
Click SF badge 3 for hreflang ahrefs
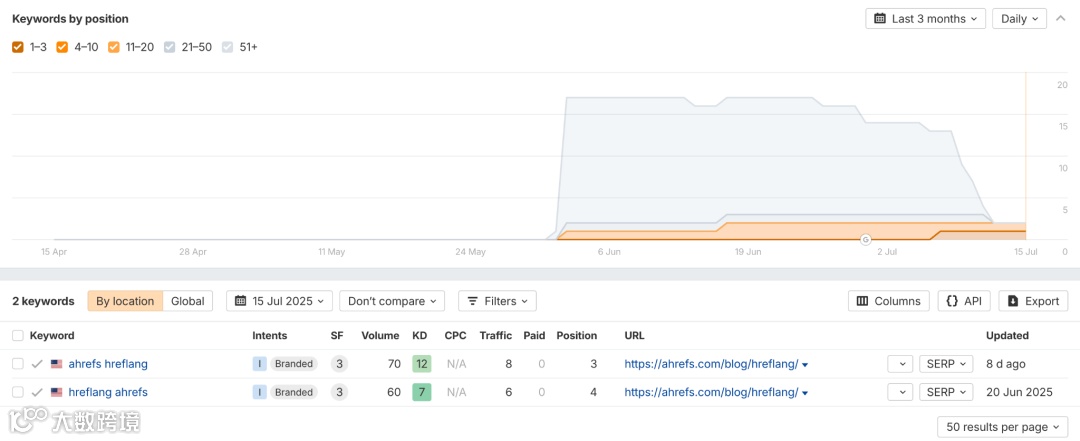click(339, 392)
